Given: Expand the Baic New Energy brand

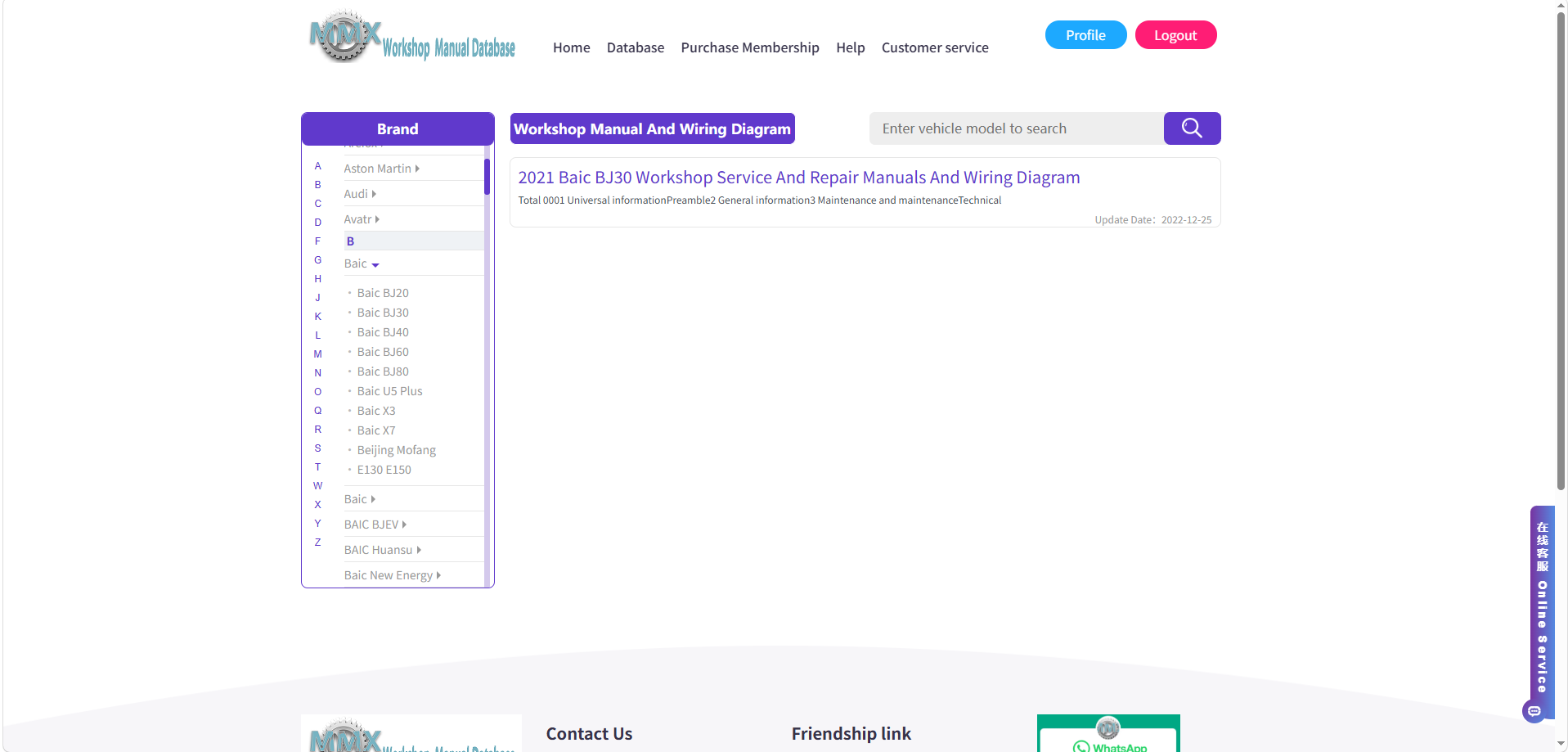Looking at the screenshot, I should 392,575.
